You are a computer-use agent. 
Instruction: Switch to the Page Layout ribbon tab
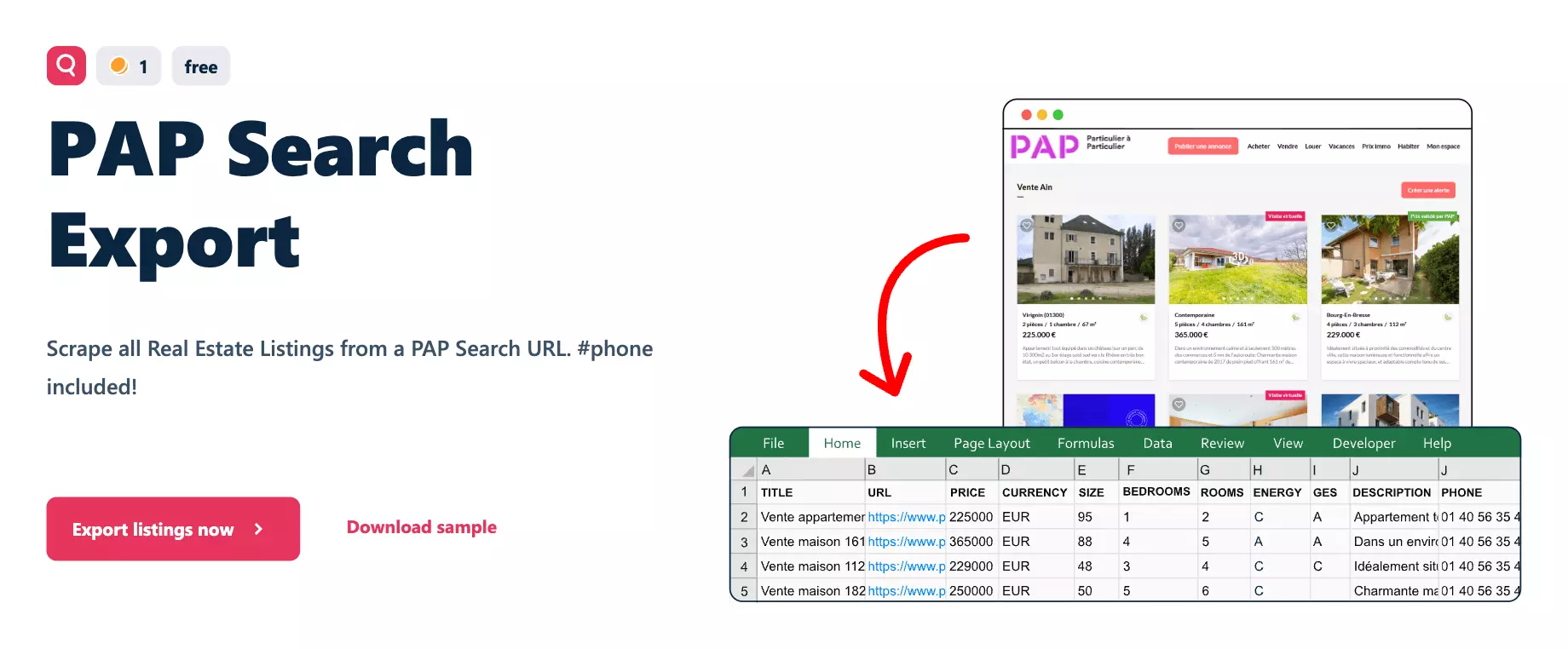tap(992, 443)
